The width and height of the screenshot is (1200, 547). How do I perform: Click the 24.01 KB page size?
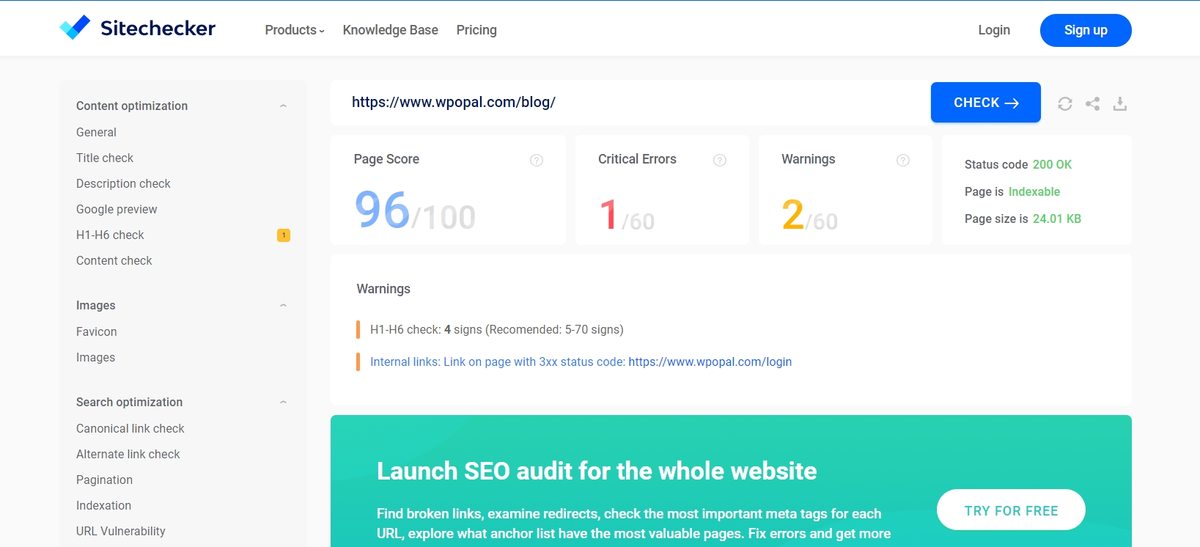click(1056, 219)
